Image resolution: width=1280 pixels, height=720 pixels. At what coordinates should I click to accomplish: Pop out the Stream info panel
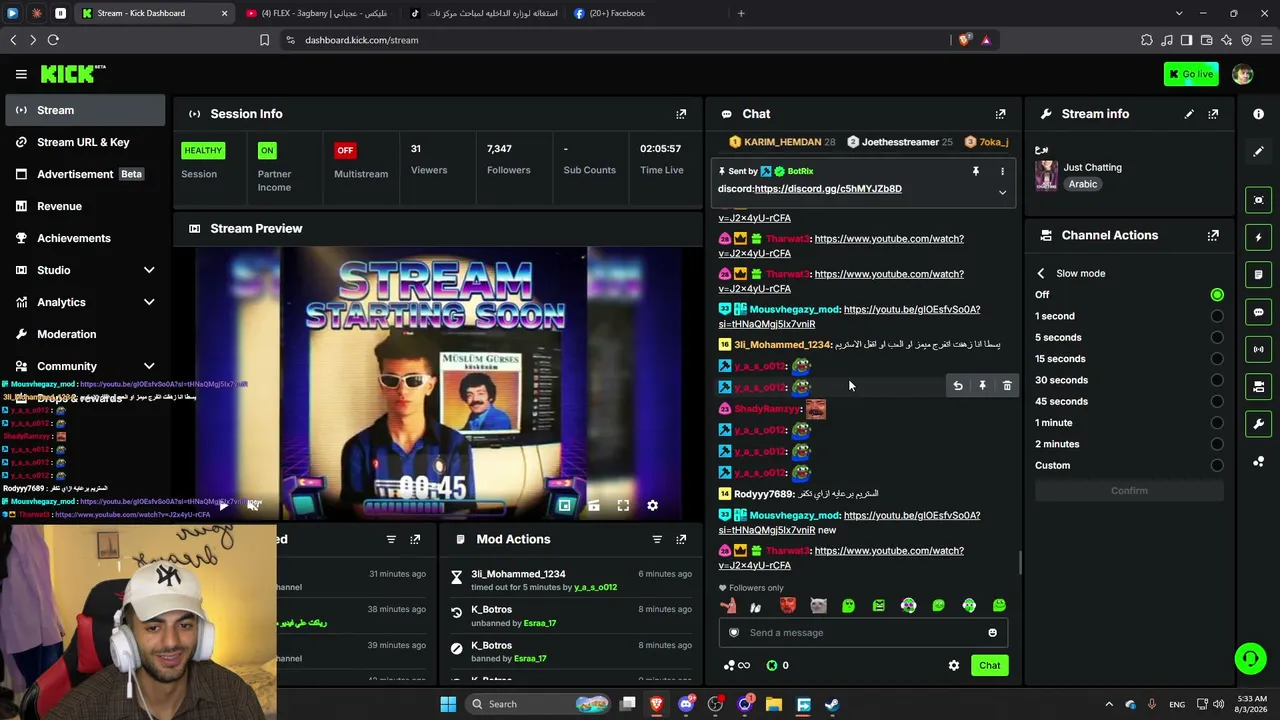[x=1213, y=114]
